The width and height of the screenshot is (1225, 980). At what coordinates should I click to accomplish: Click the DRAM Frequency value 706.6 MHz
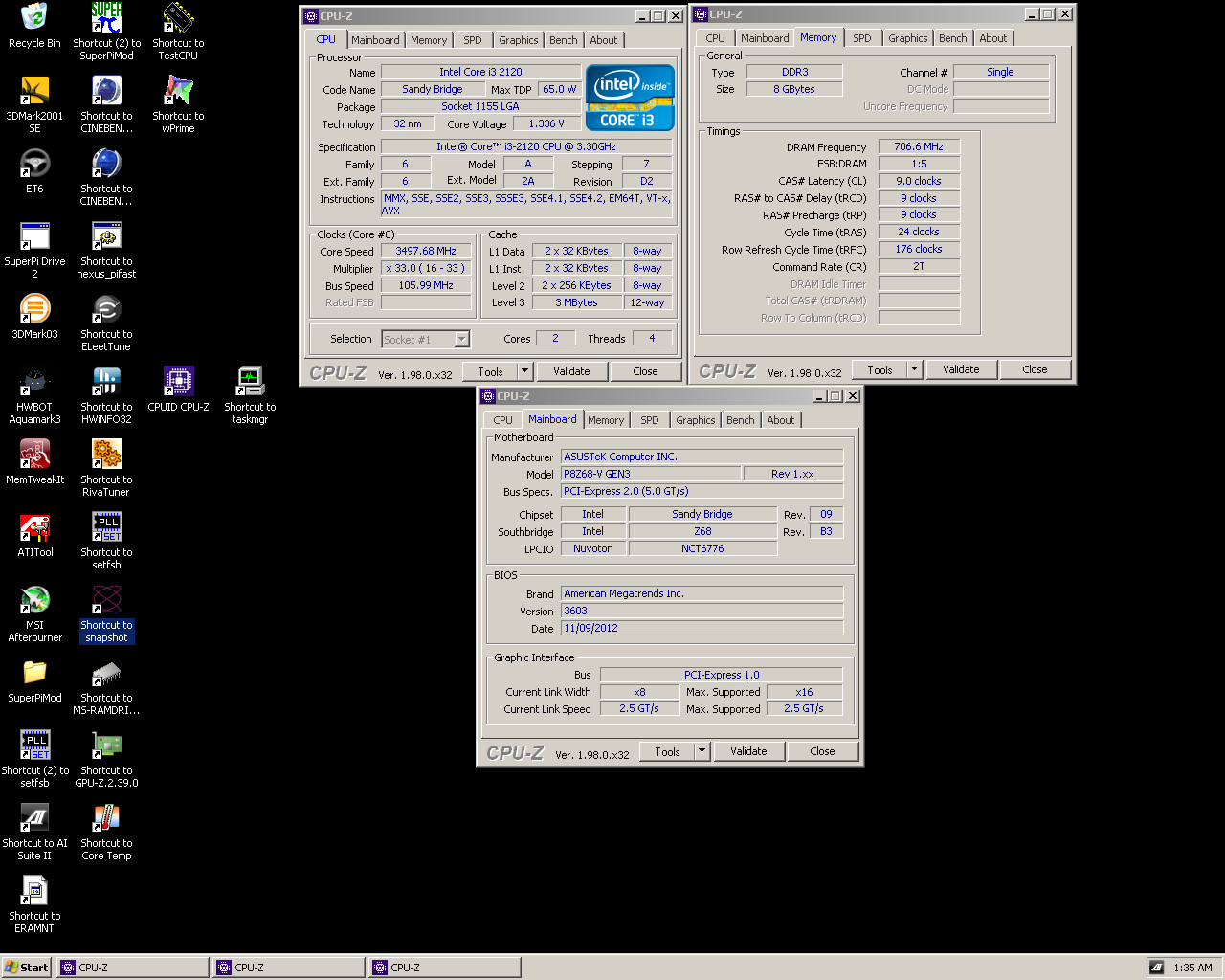pos(919,146)
